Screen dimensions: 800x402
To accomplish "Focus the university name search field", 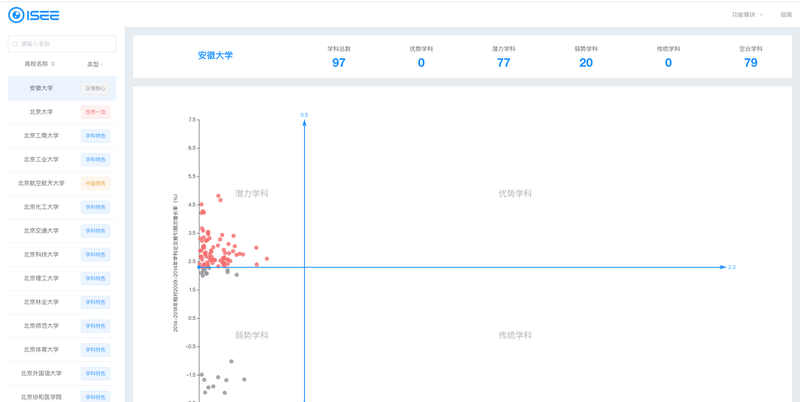I will click(x=62, y=44).
